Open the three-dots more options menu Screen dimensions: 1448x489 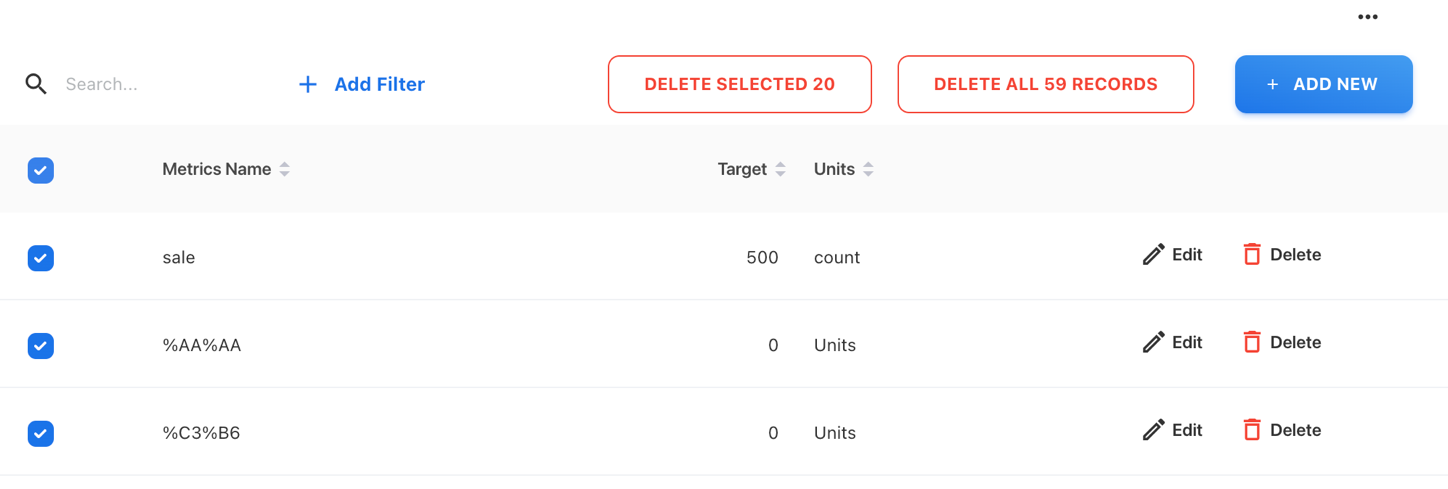[x=1367, y=17]
